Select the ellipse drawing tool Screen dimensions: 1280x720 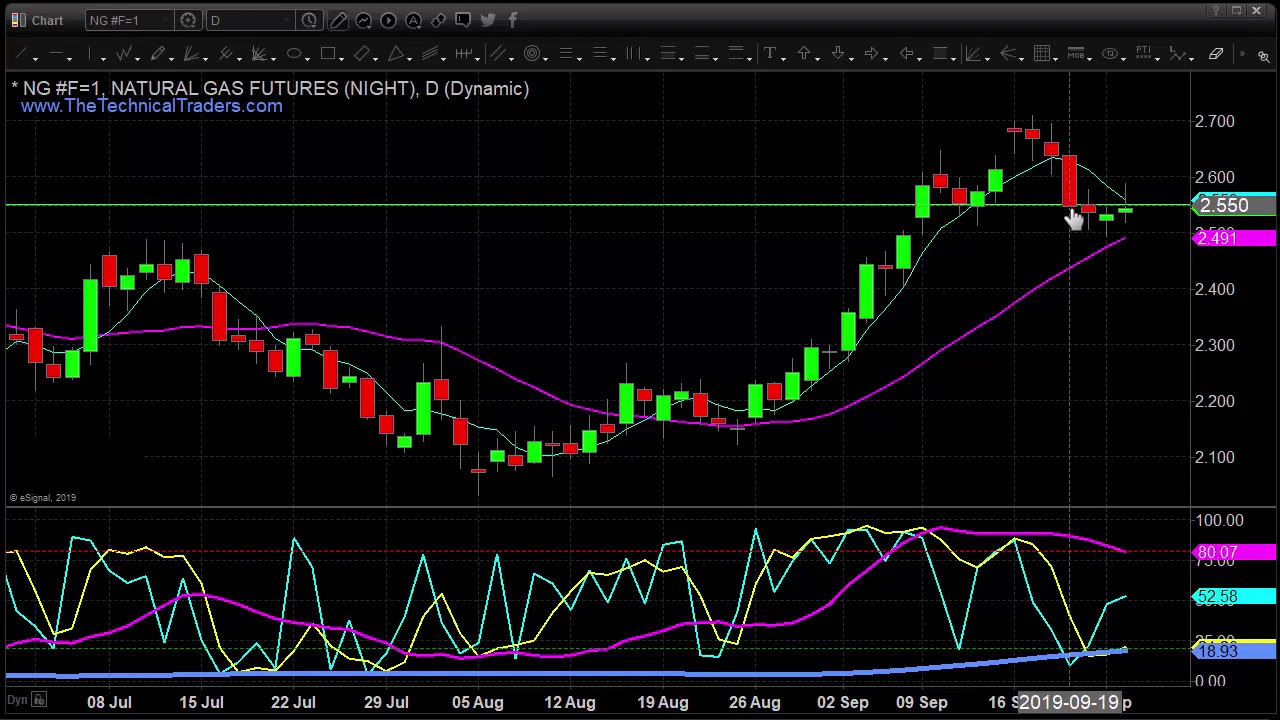pyautogui.click(x=294, y=54)
